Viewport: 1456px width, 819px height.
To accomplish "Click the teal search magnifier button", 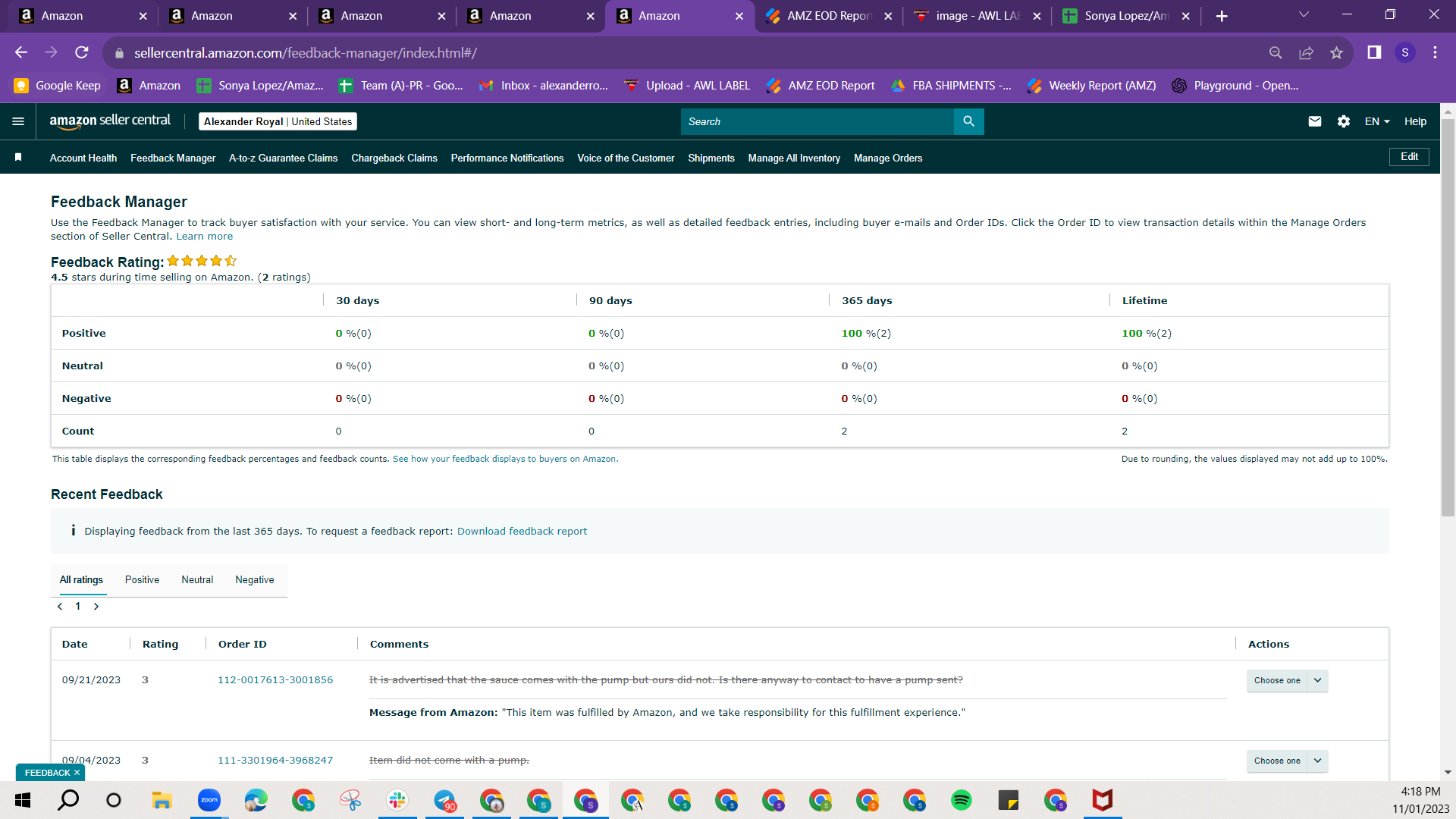I will point(968,121).
